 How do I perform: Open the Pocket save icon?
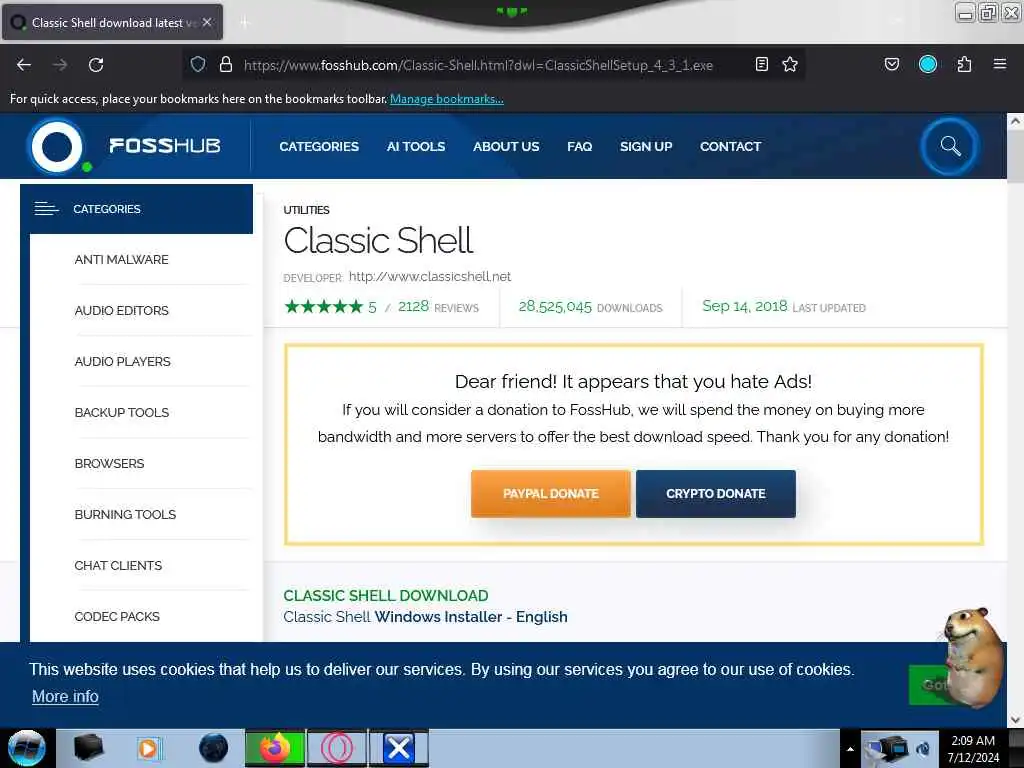click(892, 64)
